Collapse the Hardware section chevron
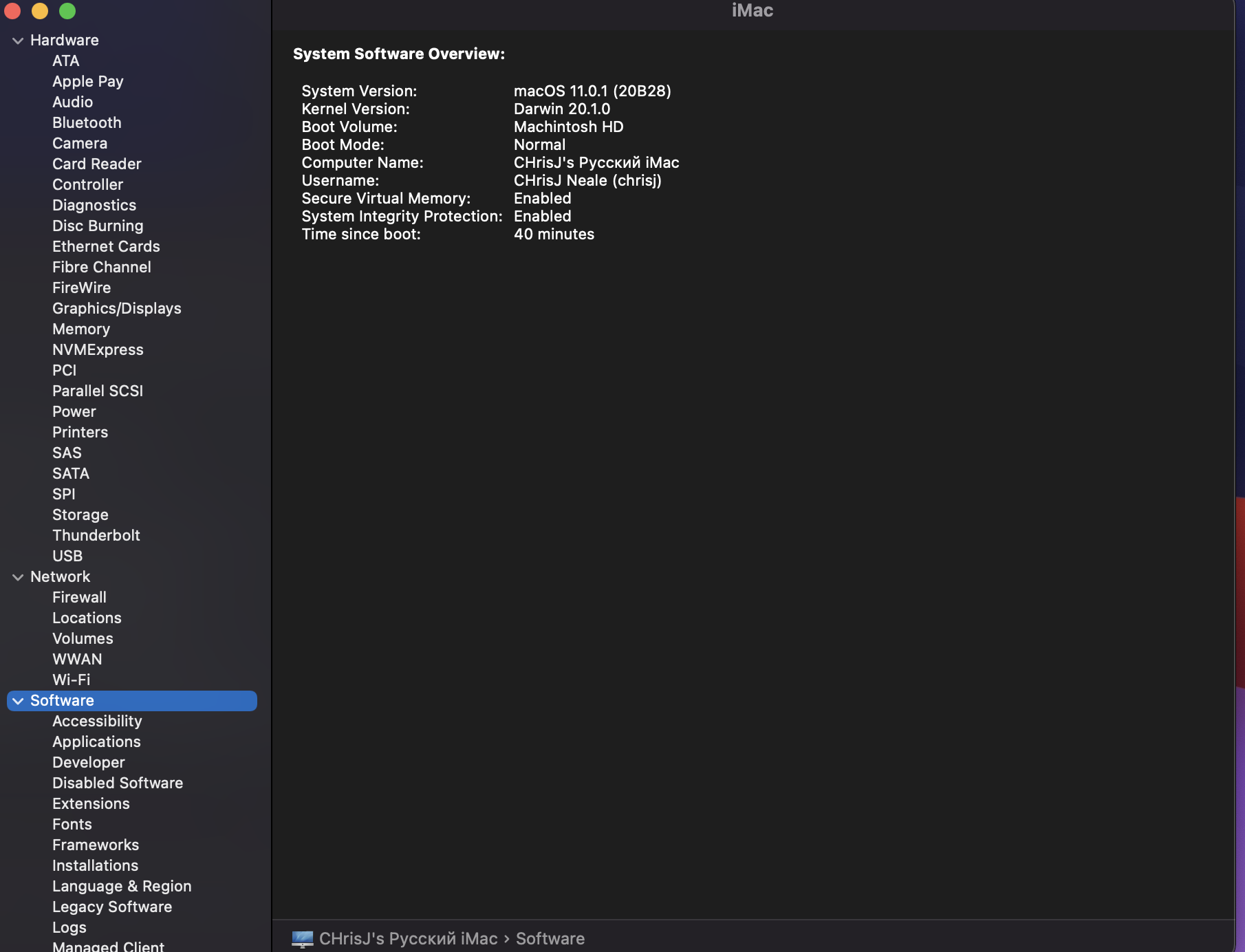Image resolution: width=1245 pixels, height=952 pixels. (x=18, y=41)
